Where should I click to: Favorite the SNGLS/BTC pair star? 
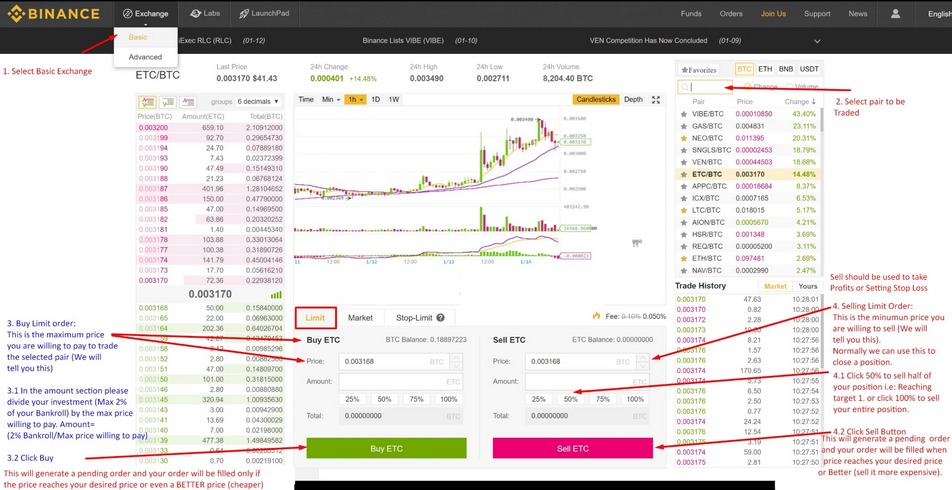[684, 150]
